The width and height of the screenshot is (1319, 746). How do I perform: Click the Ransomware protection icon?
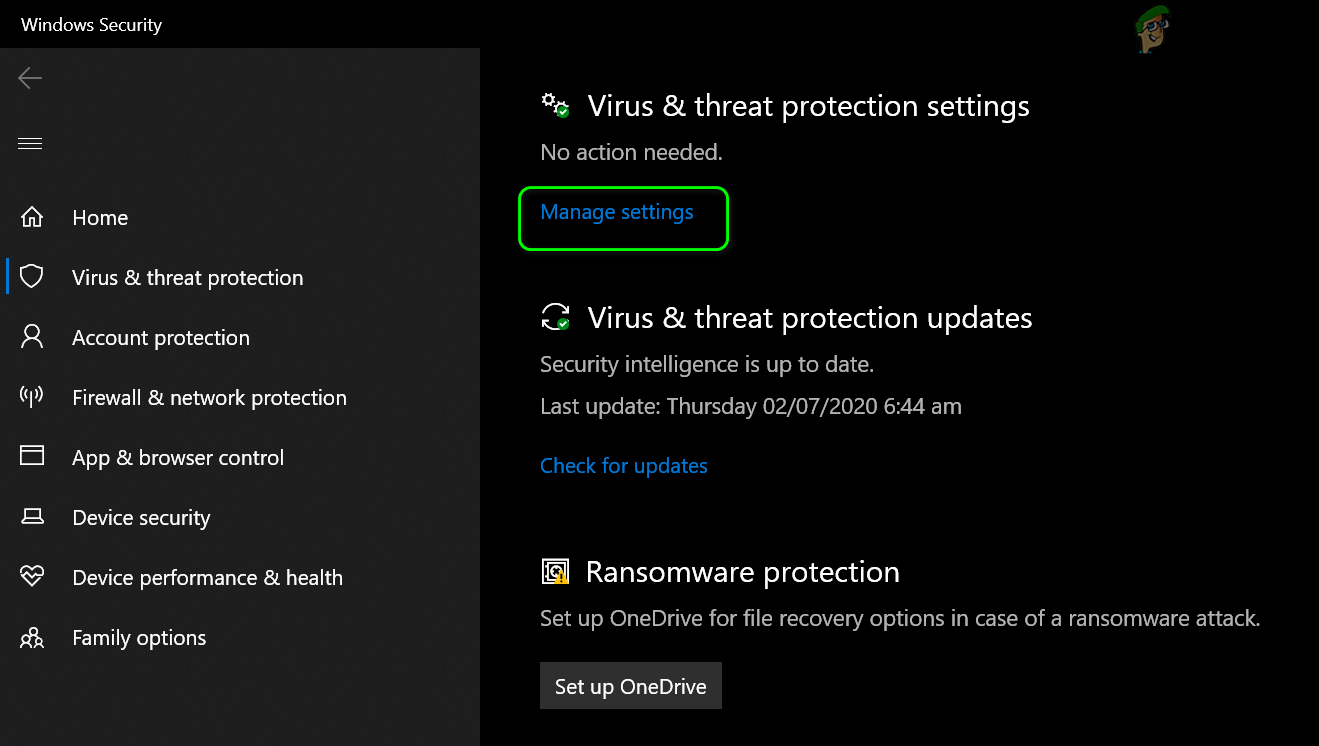point(555,572)
